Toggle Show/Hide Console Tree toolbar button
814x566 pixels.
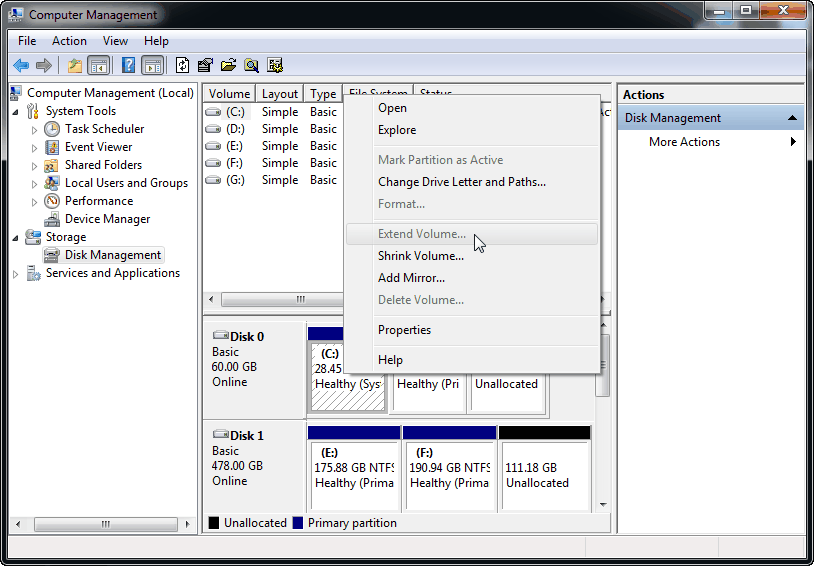(99, 65)
